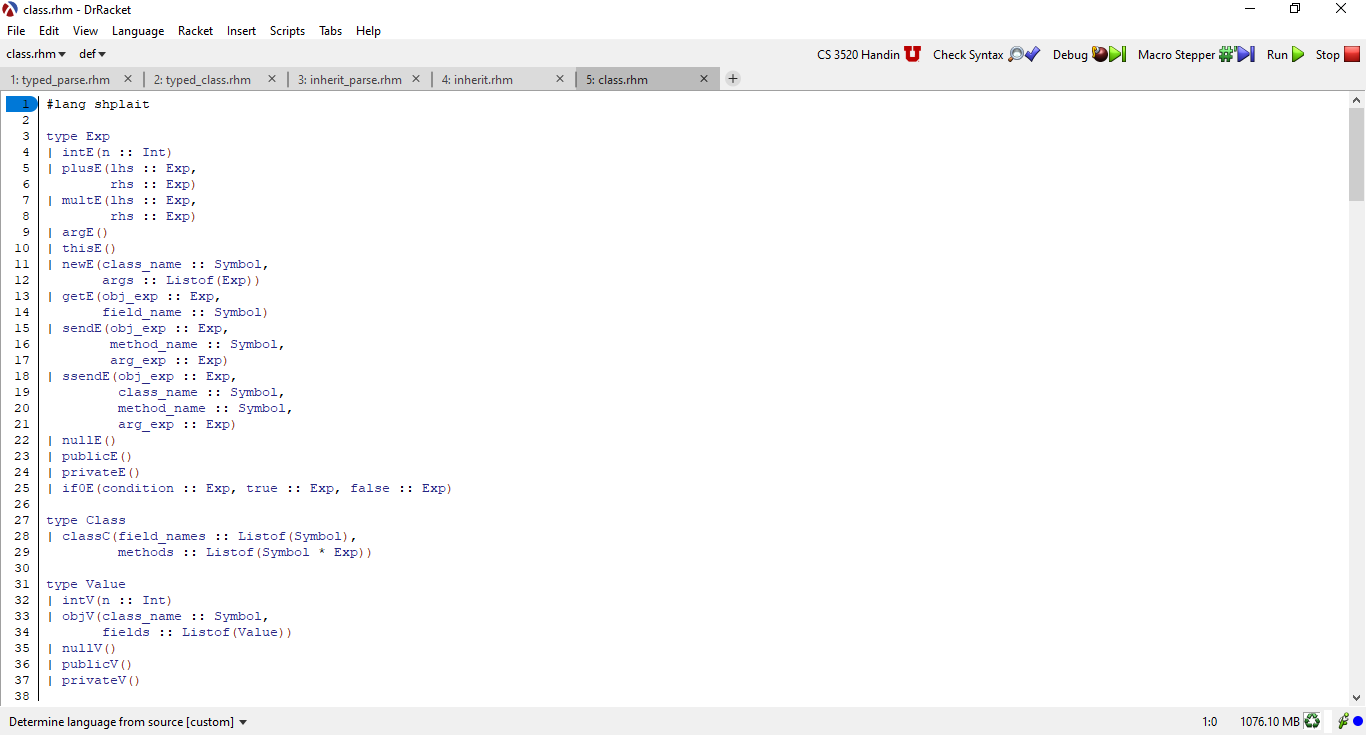This screenshot has width=1366, height=735.
Task: Close the typed_parse.rhm tab
Action: (128, 79)
